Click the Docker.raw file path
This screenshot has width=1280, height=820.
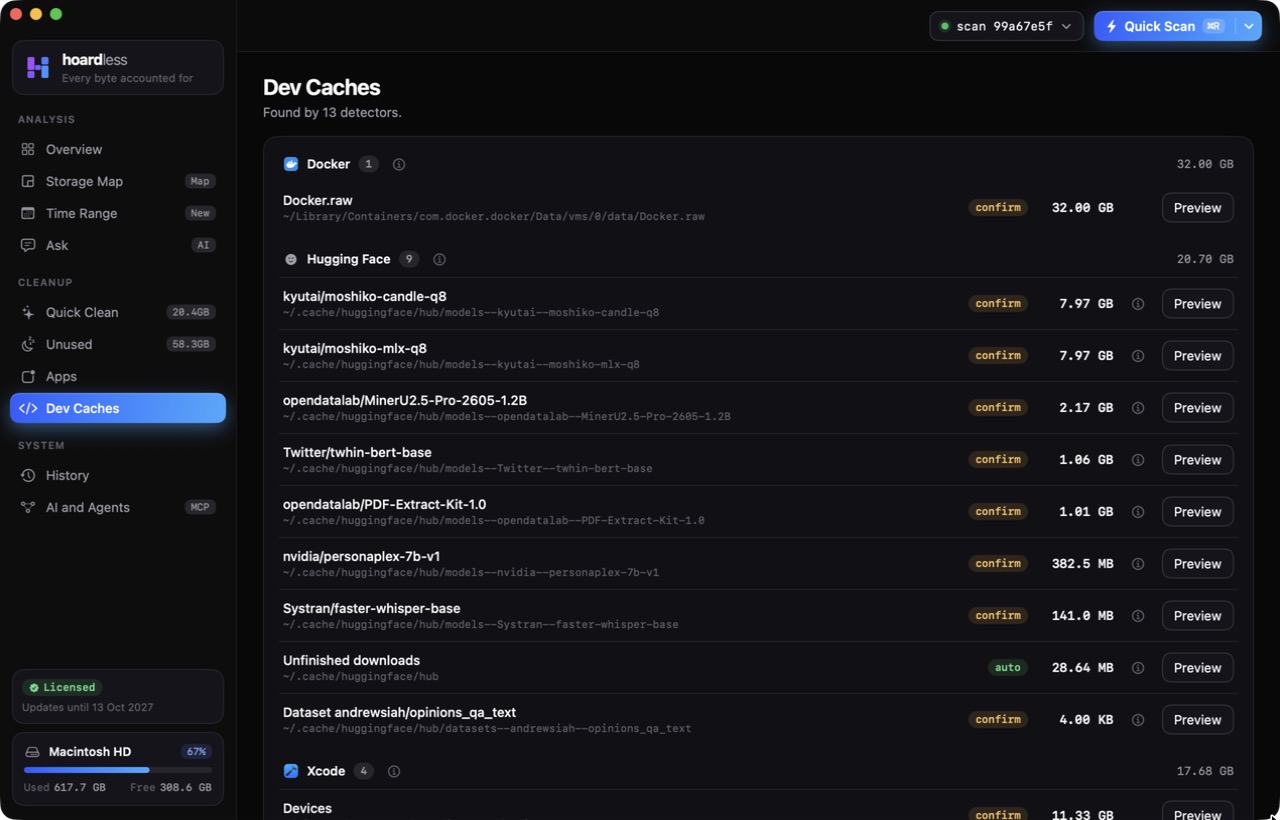pyautogui.click(x=494, y=217)
